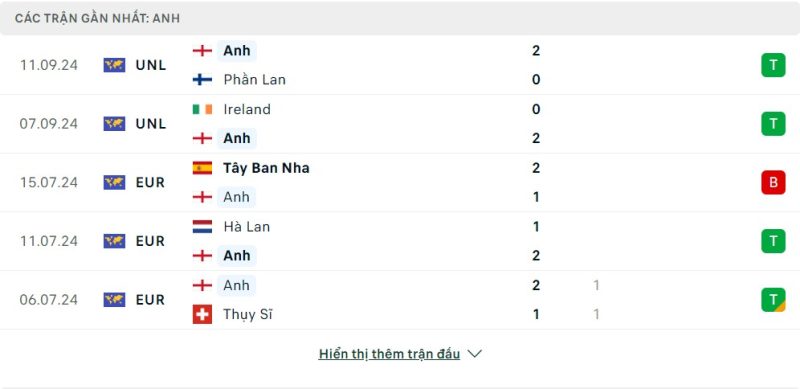The width and height of the screenshot is (800, 389).
Task: Open the Tây Ban Nha team link
Action: [266, 168]
